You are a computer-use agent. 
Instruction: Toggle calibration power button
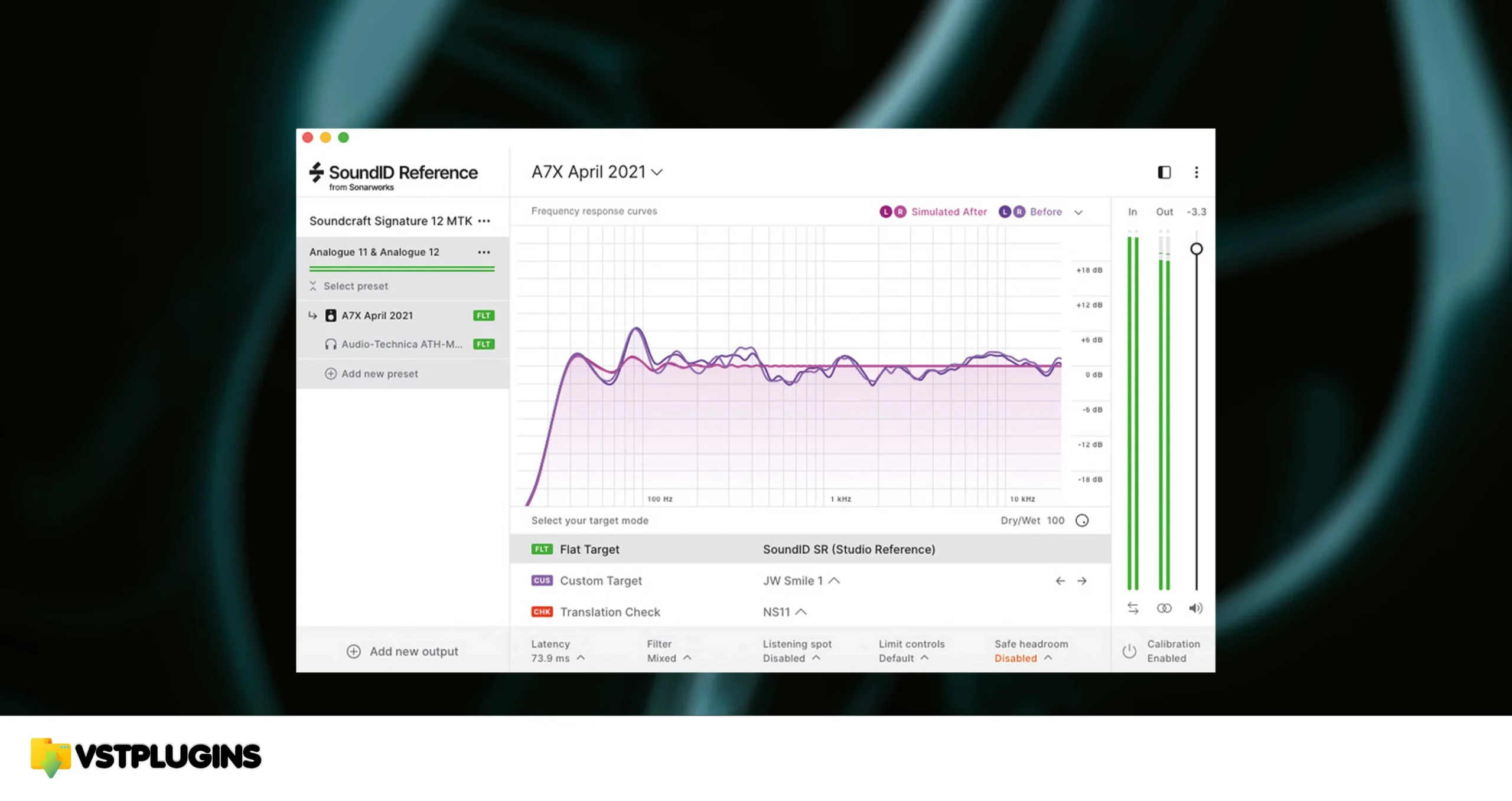pos(1129,650)
